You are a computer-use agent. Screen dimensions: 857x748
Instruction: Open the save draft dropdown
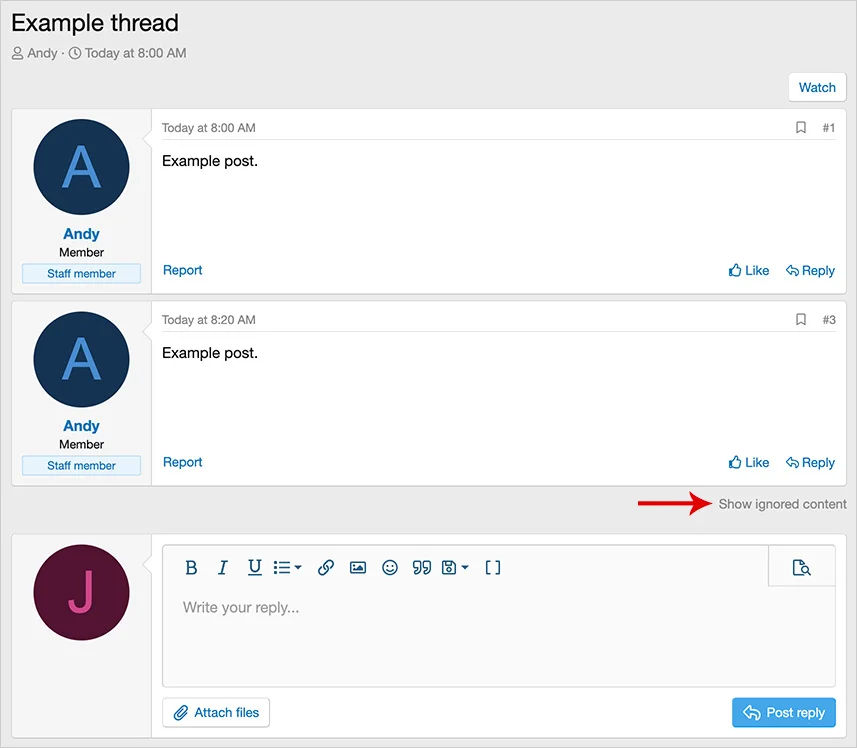coord(455,567)
